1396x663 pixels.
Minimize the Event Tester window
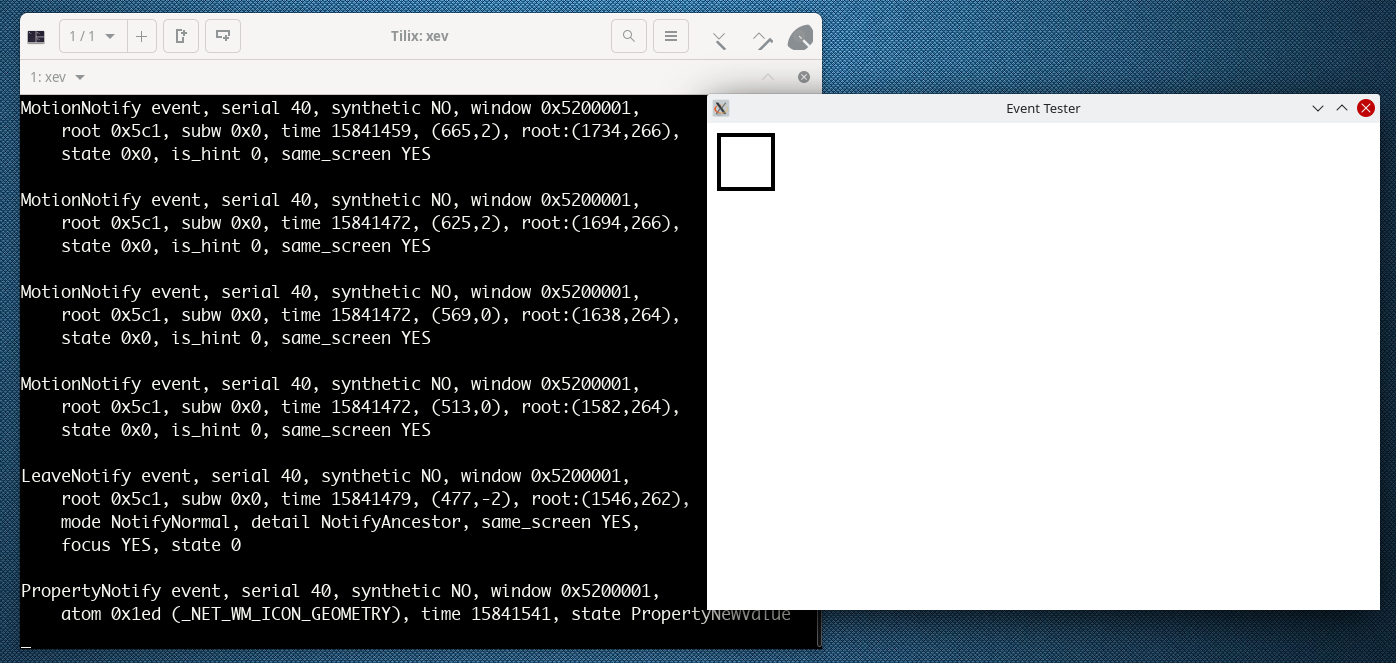click(x=1318, y=108)
